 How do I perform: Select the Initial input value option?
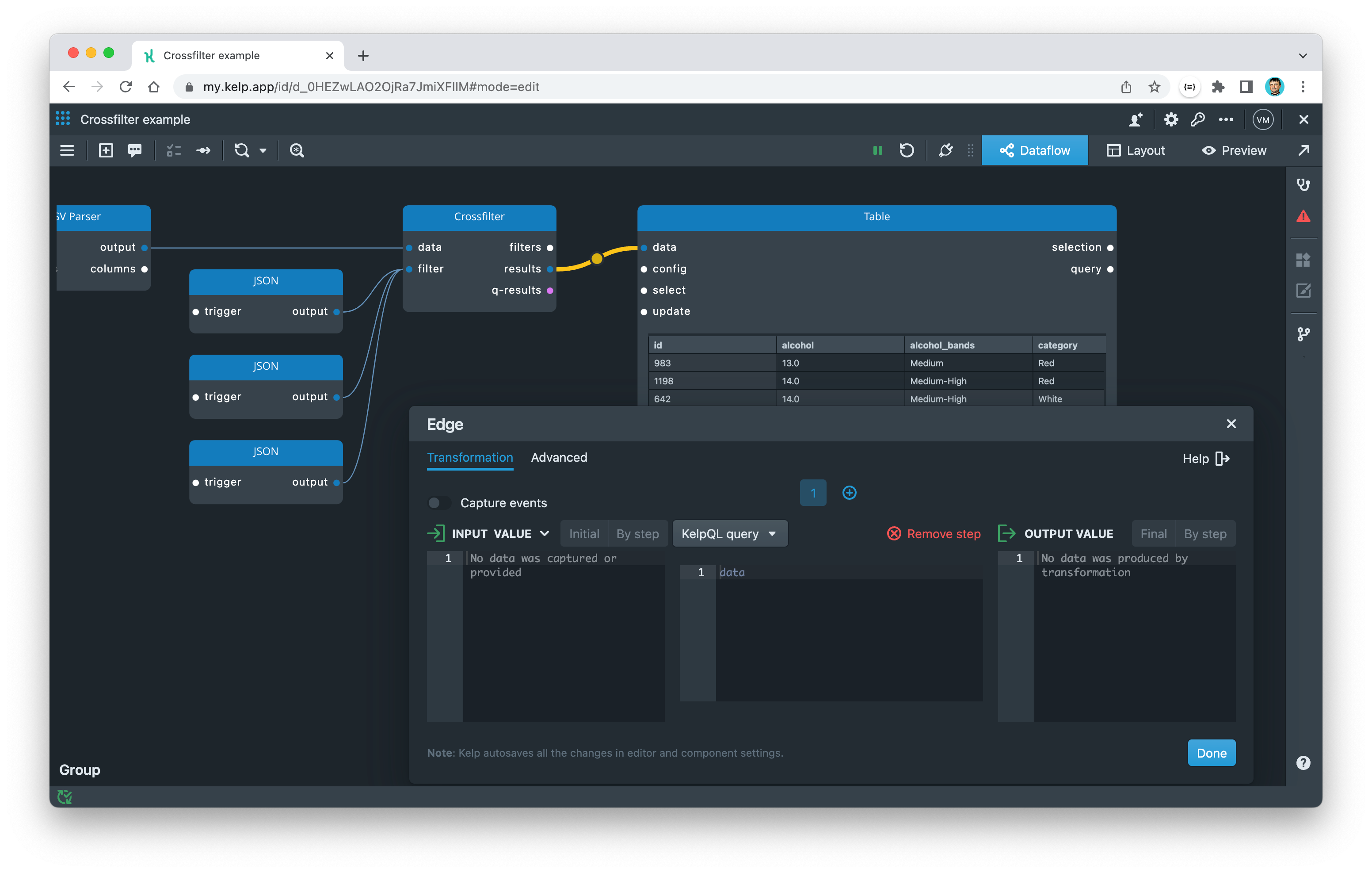coord(584,534)
